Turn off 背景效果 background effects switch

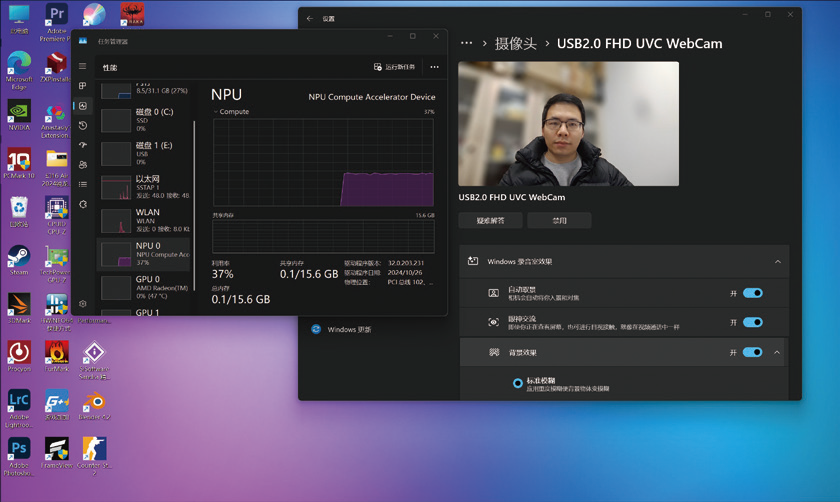[x=753, y=352]
